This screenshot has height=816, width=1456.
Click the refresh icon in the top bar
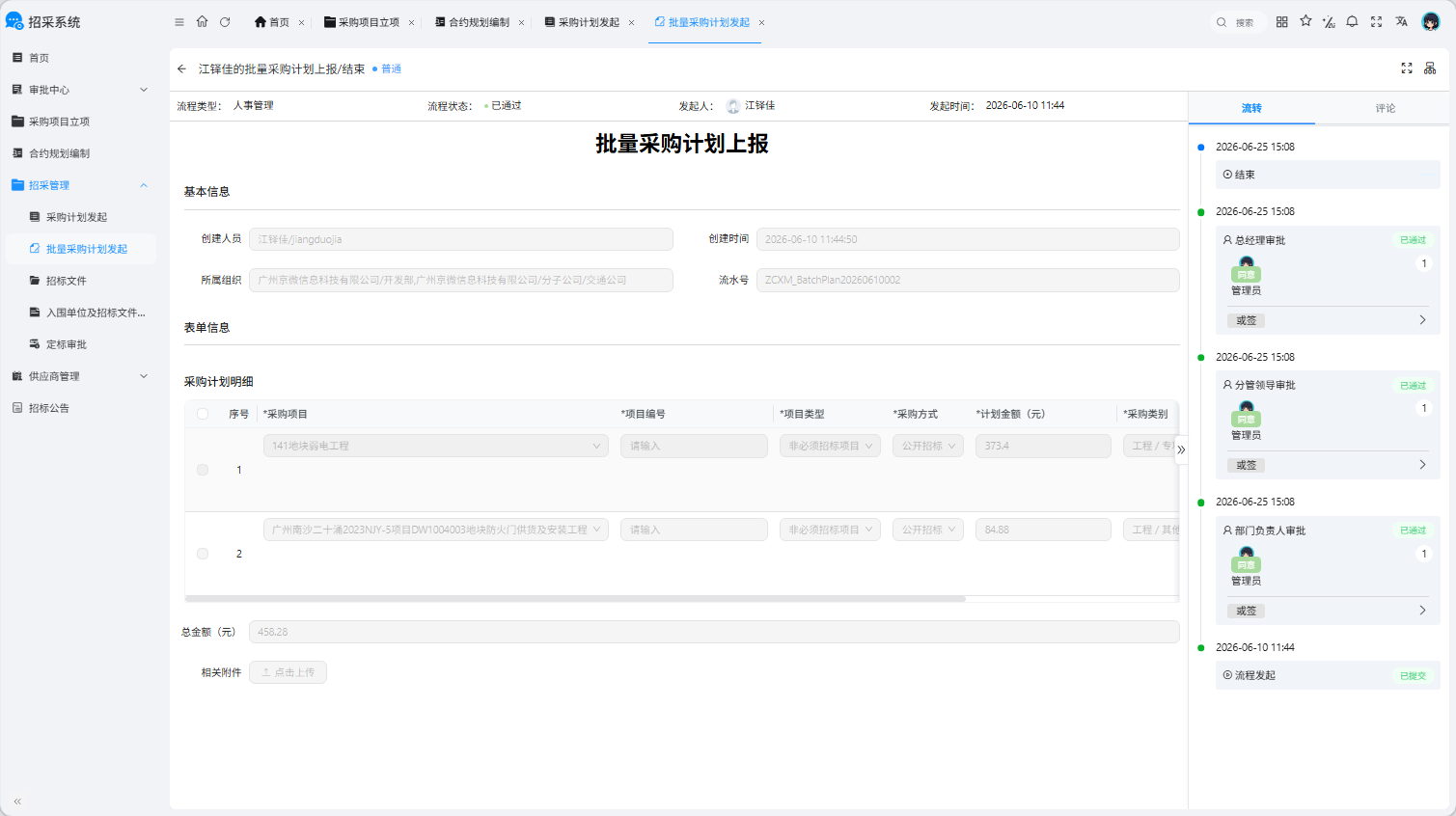(225, 22)
